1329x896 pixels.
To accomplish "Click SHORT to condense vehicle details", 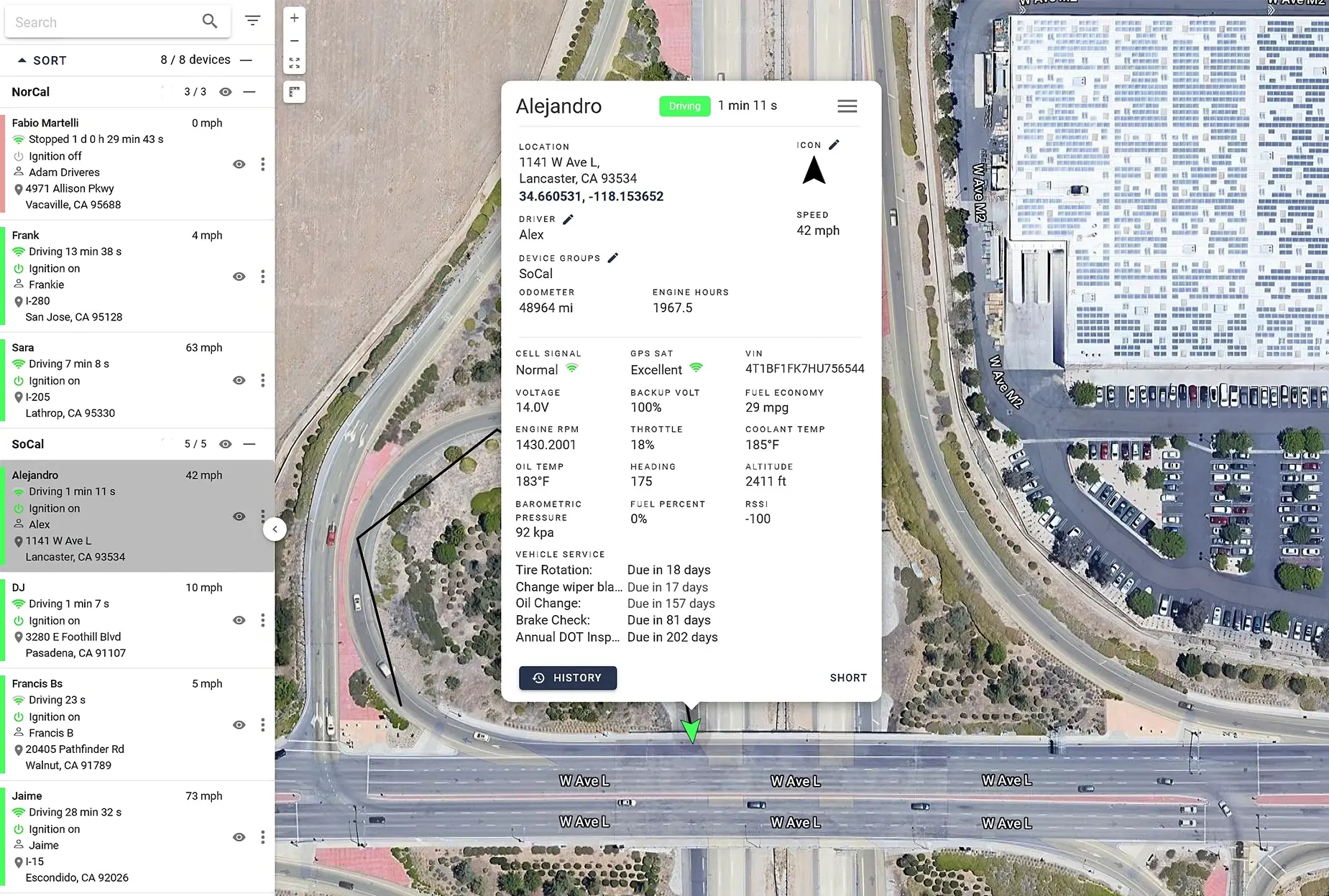I will pos(847,678).
